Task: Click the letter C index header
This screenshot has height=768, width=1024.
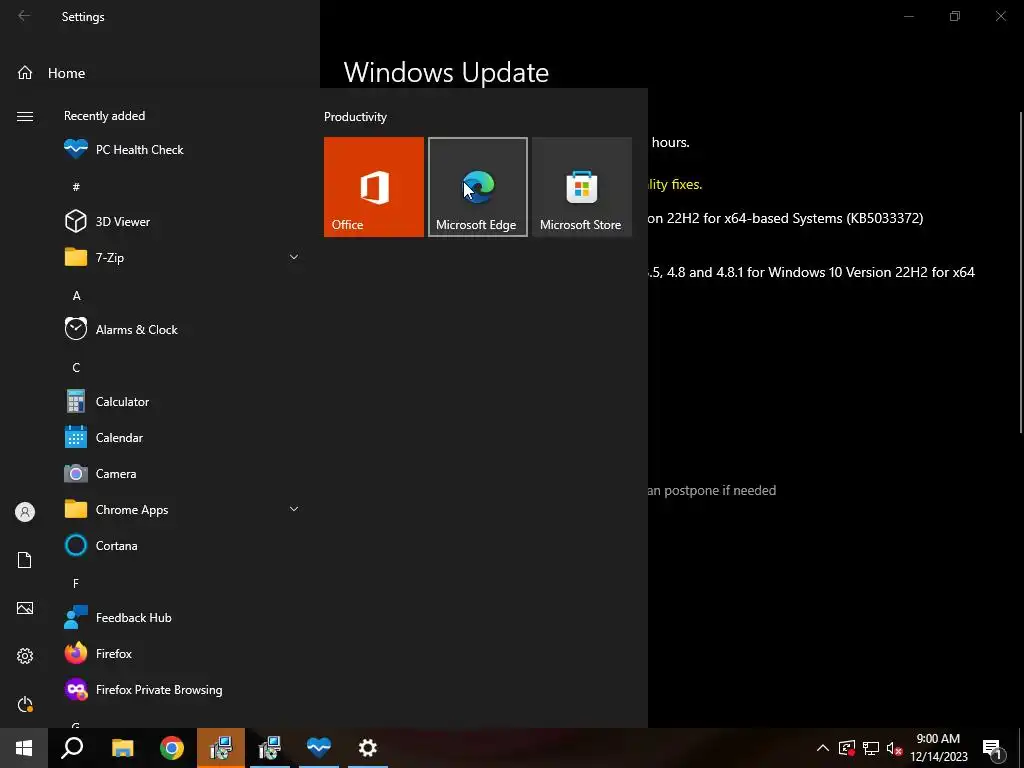Action: pyautogui.click(x=76, y=368)
